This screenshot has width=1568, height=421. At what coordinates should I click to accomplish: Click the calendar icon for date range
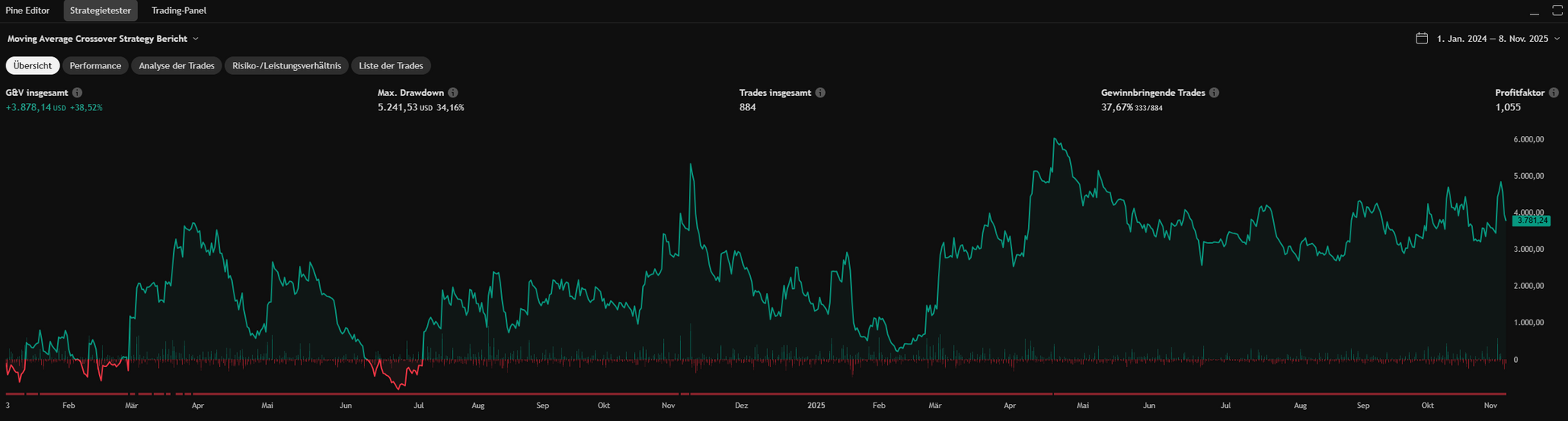[1421, 39]
